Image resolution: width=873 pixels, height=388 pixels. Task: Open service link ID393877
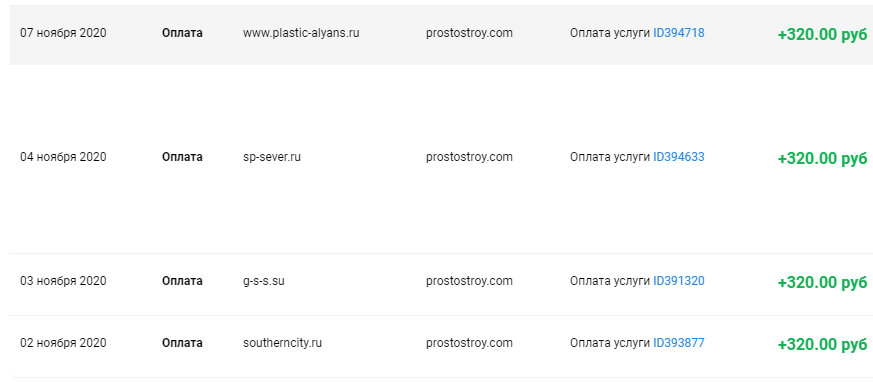coord(679,343)
